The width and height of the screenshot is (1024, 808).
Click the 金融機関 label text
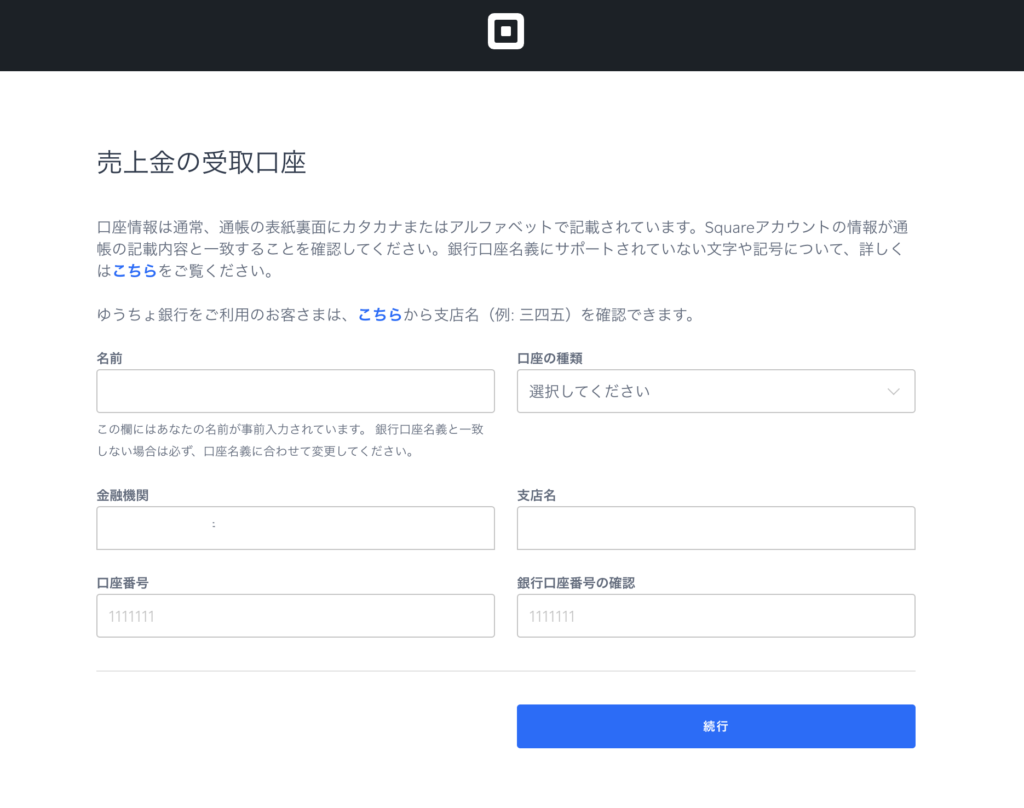(x=123, y=495)
